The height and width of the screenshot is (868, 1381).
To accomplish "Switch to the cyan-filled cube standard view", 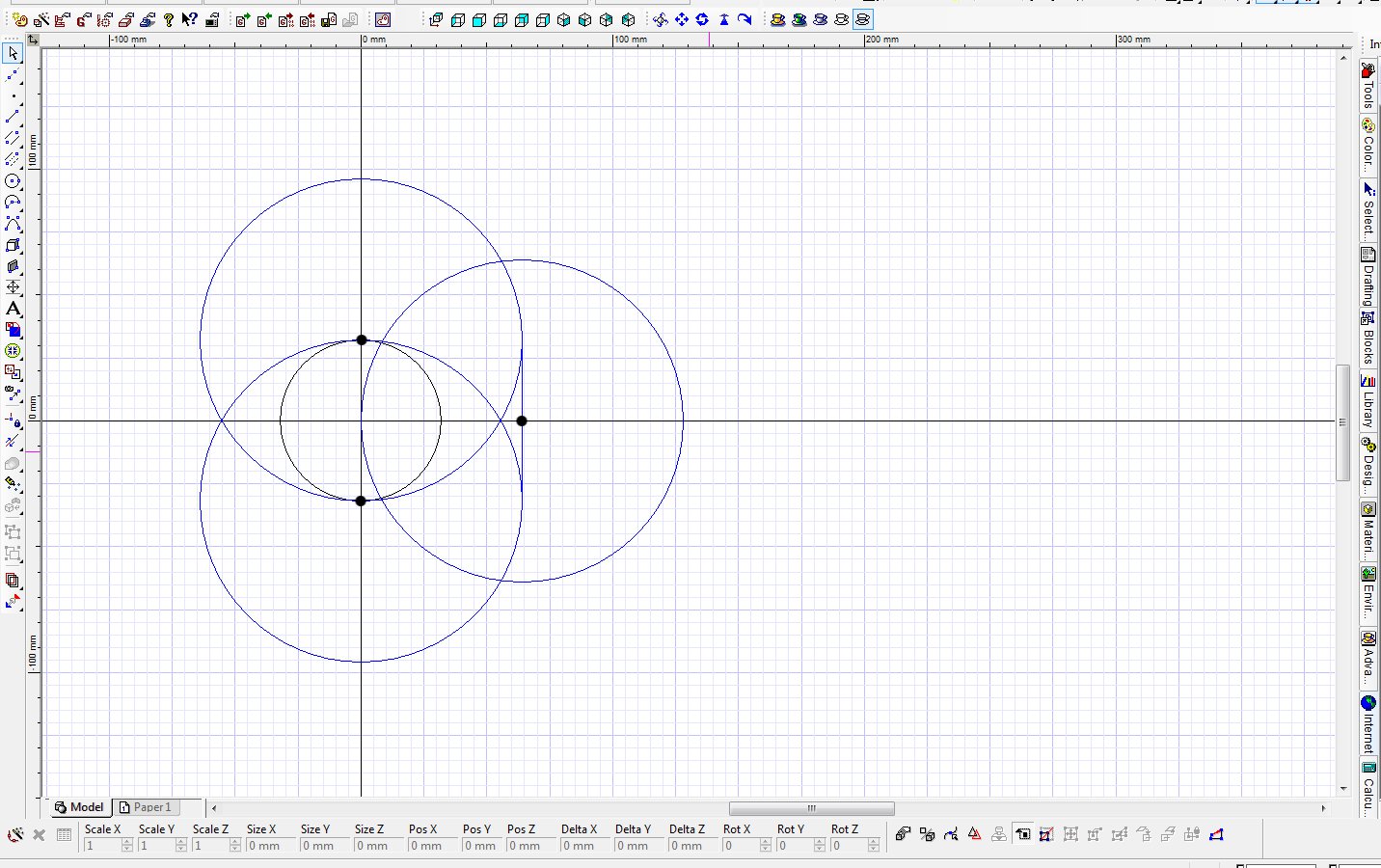I will point(479,19).
